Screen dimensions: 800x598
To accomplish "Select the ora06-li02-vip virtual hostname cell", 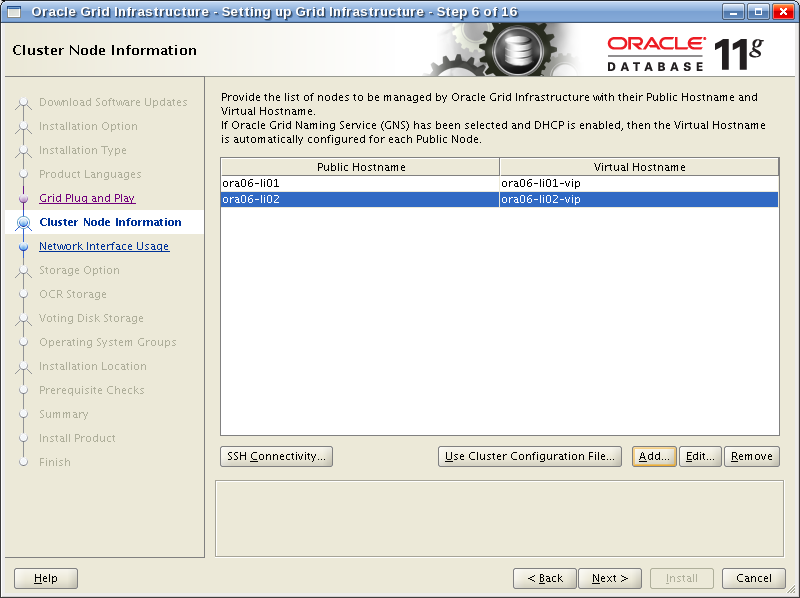I will point(639,200).
